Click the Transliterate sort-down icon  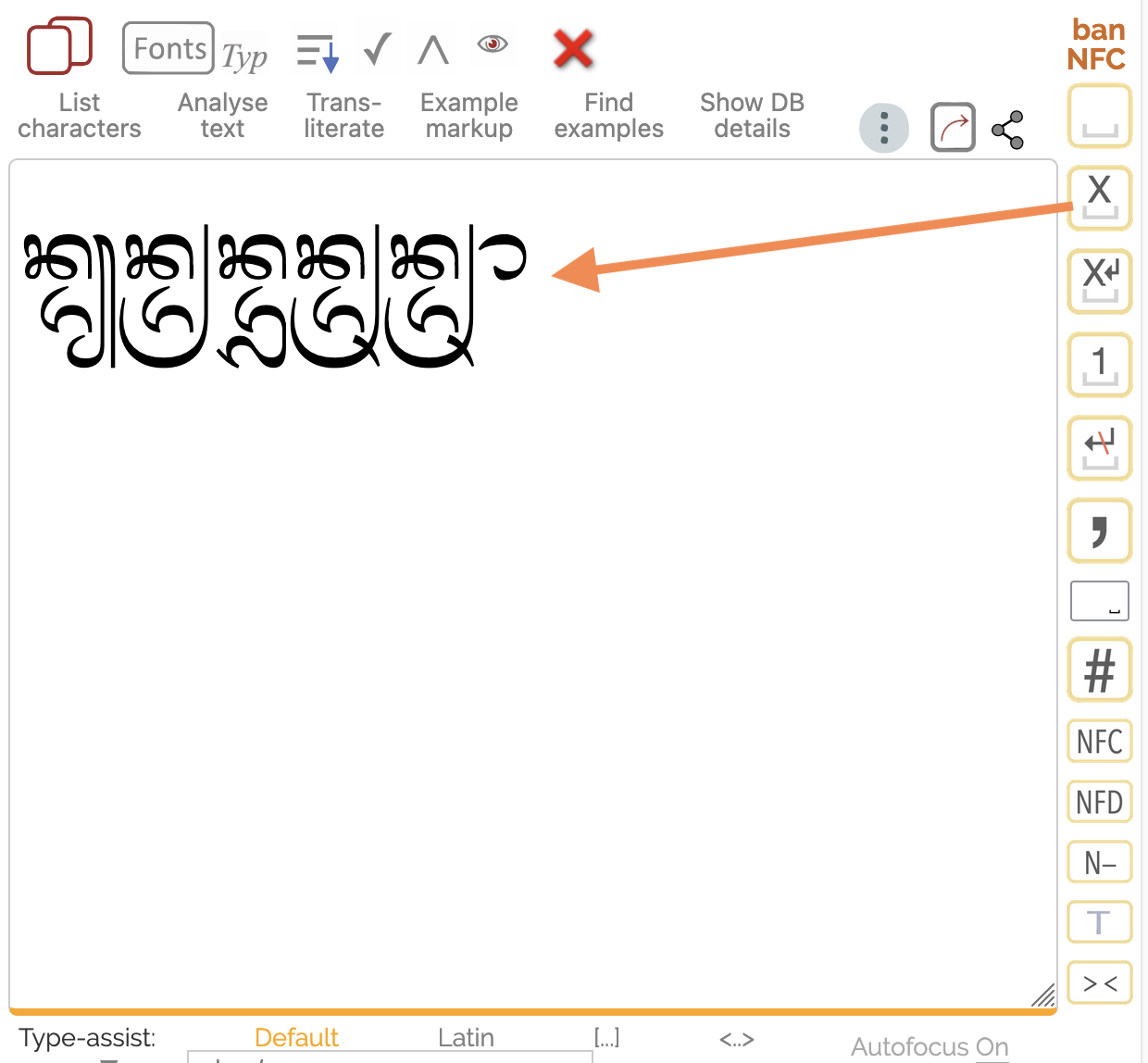point(318,52)
